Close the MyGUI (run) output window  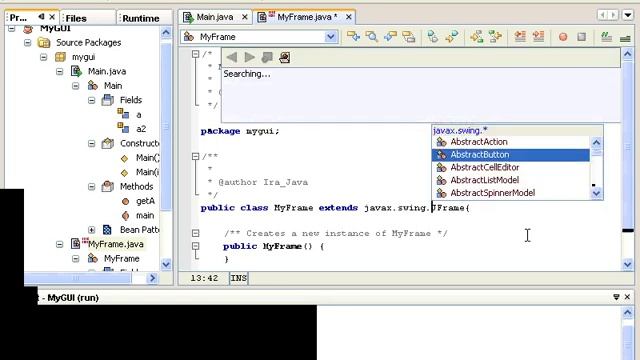coord(628,297)
